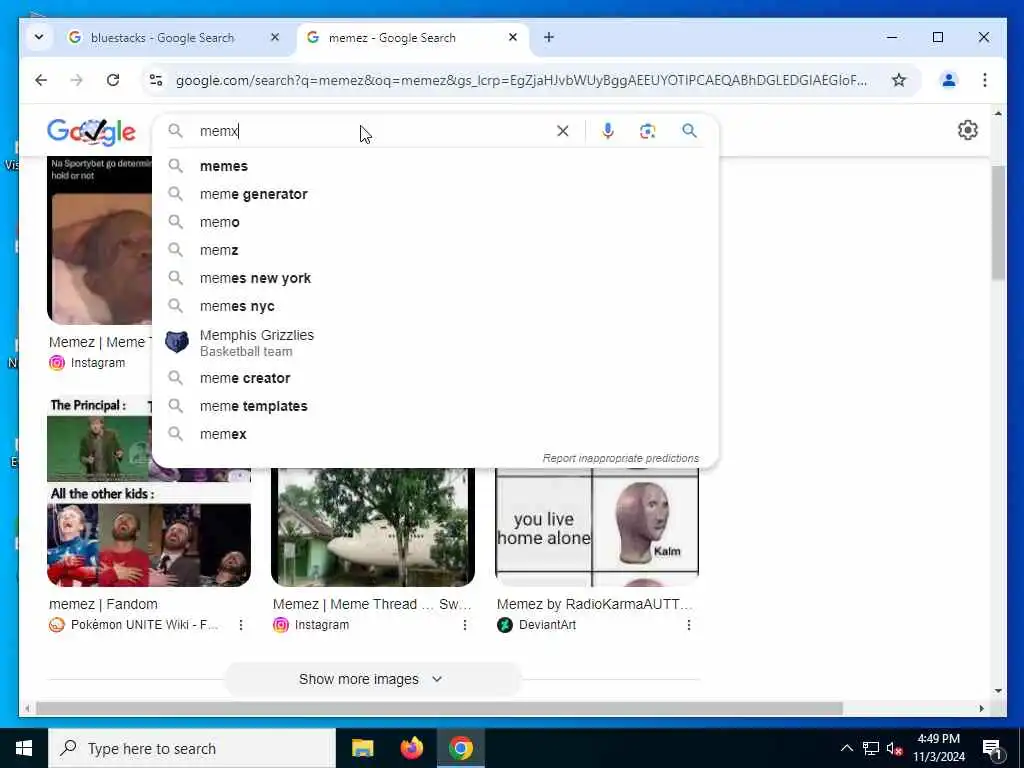Open notification center icon
The height and width of the screenshot is (768, 1024).
(992, 749)
